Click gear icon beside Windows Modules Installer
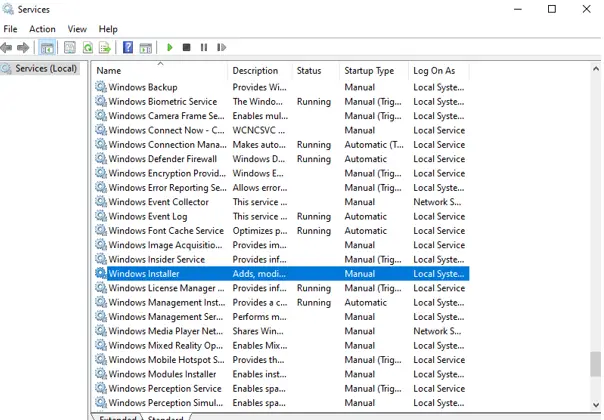The height and width of the screenshot is (420, 604). 101,374
